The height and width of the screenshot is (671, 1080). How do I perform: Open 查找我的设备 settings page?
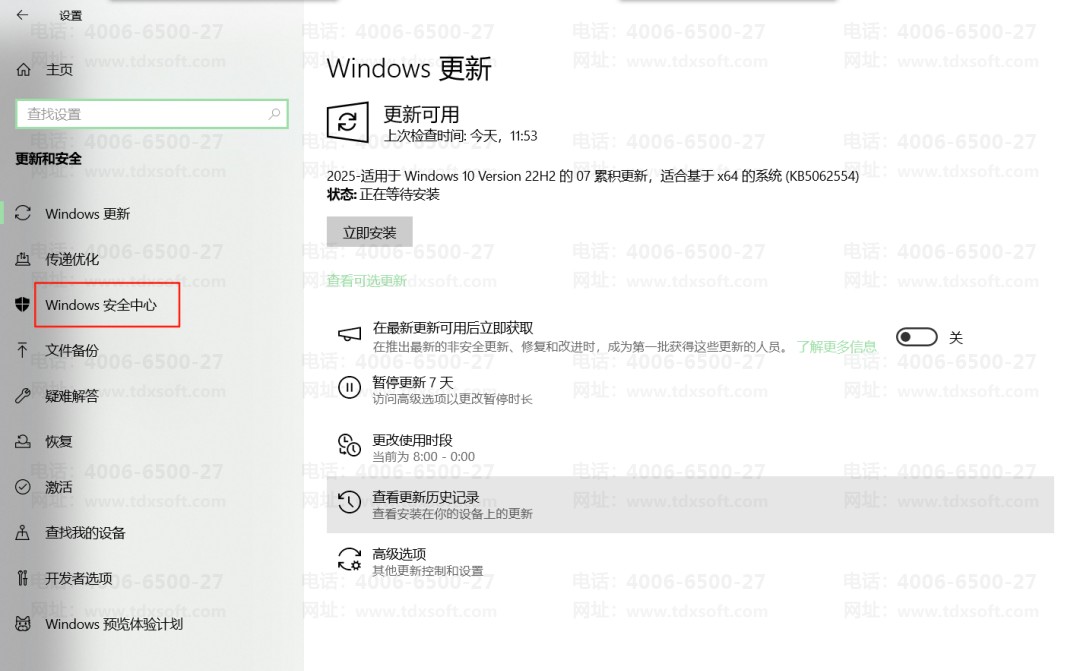(85, 532)
